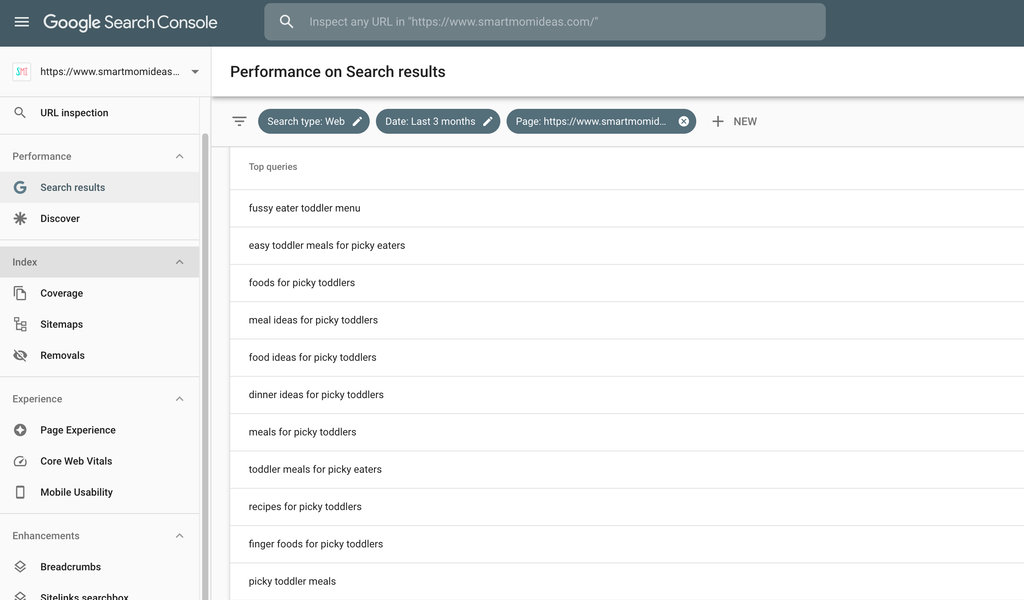Collapse the Performance section
Viewport: 1024px width, 600px height.
[179, 156]
